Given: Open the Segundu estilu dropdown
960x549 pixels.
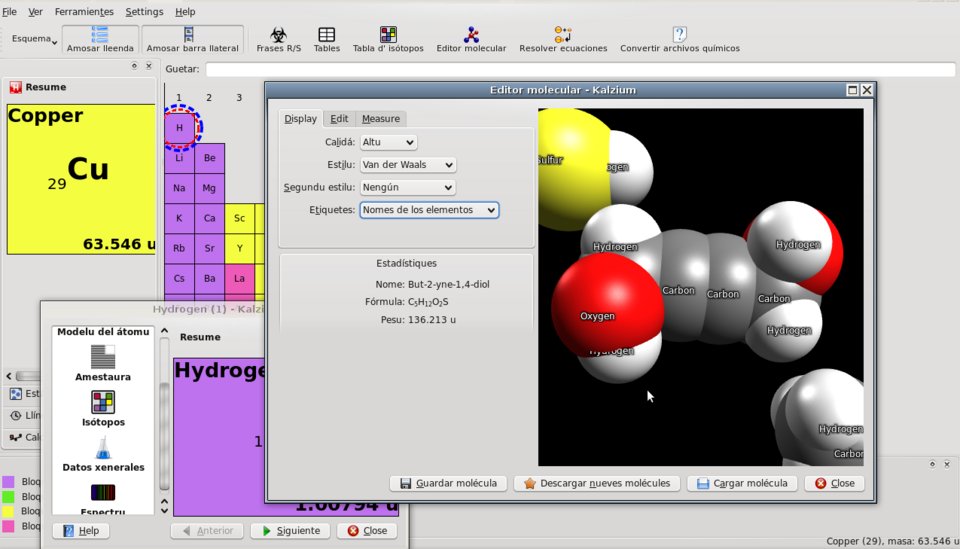Looking at the screenshot, I should [408, 187].
